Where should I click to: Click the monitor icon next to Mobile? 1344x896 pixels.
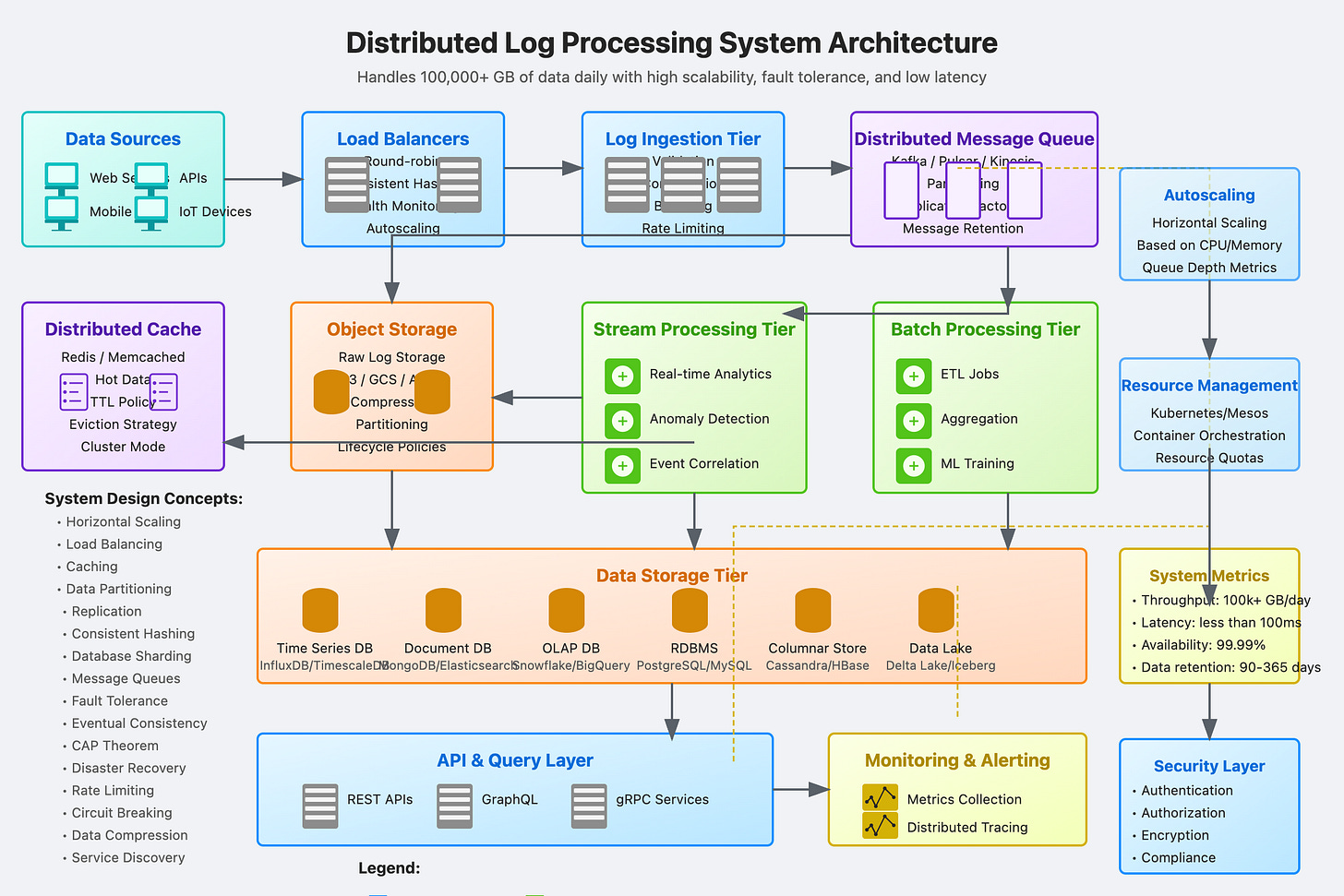pos(62,212)
